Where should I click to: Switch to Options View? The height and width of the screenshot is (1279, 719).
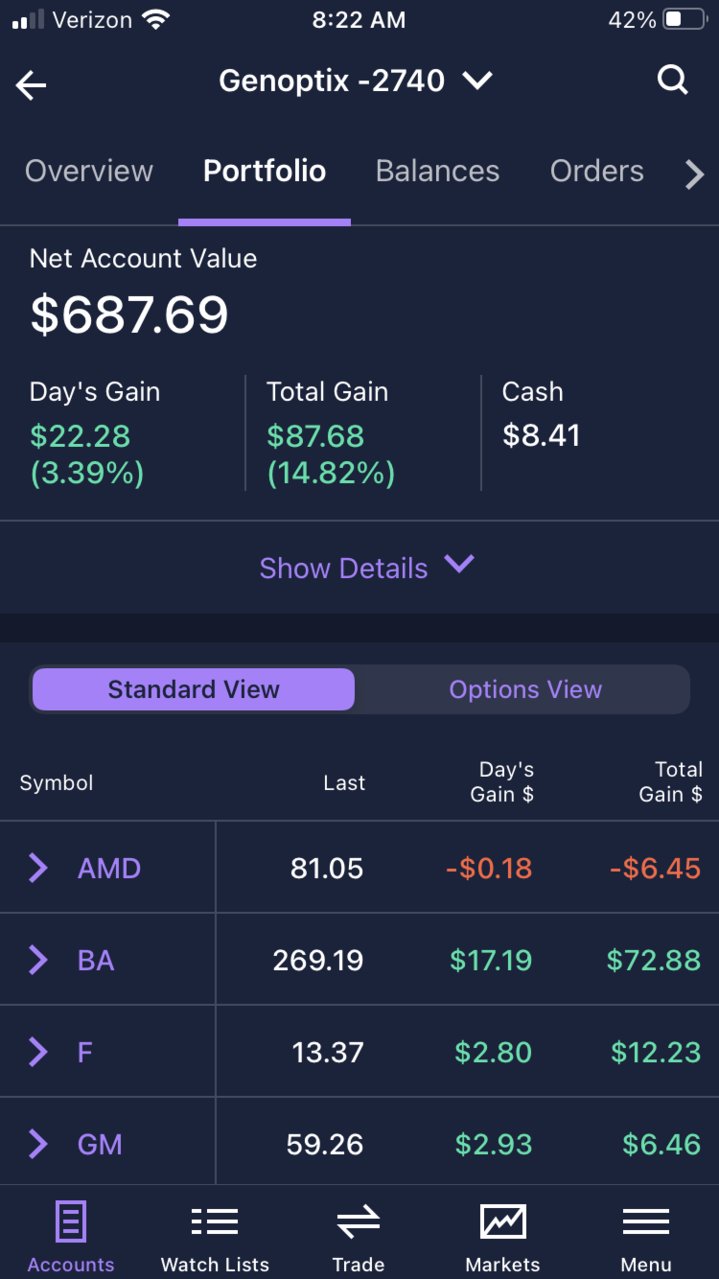525,689
